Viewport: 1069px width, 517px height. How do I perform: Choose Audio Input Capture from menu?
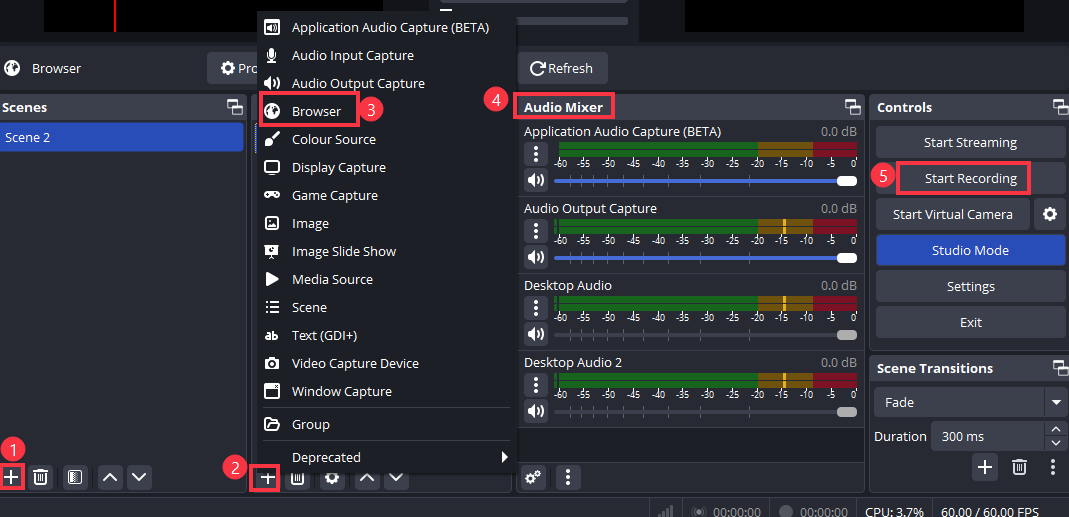(387, 55)
